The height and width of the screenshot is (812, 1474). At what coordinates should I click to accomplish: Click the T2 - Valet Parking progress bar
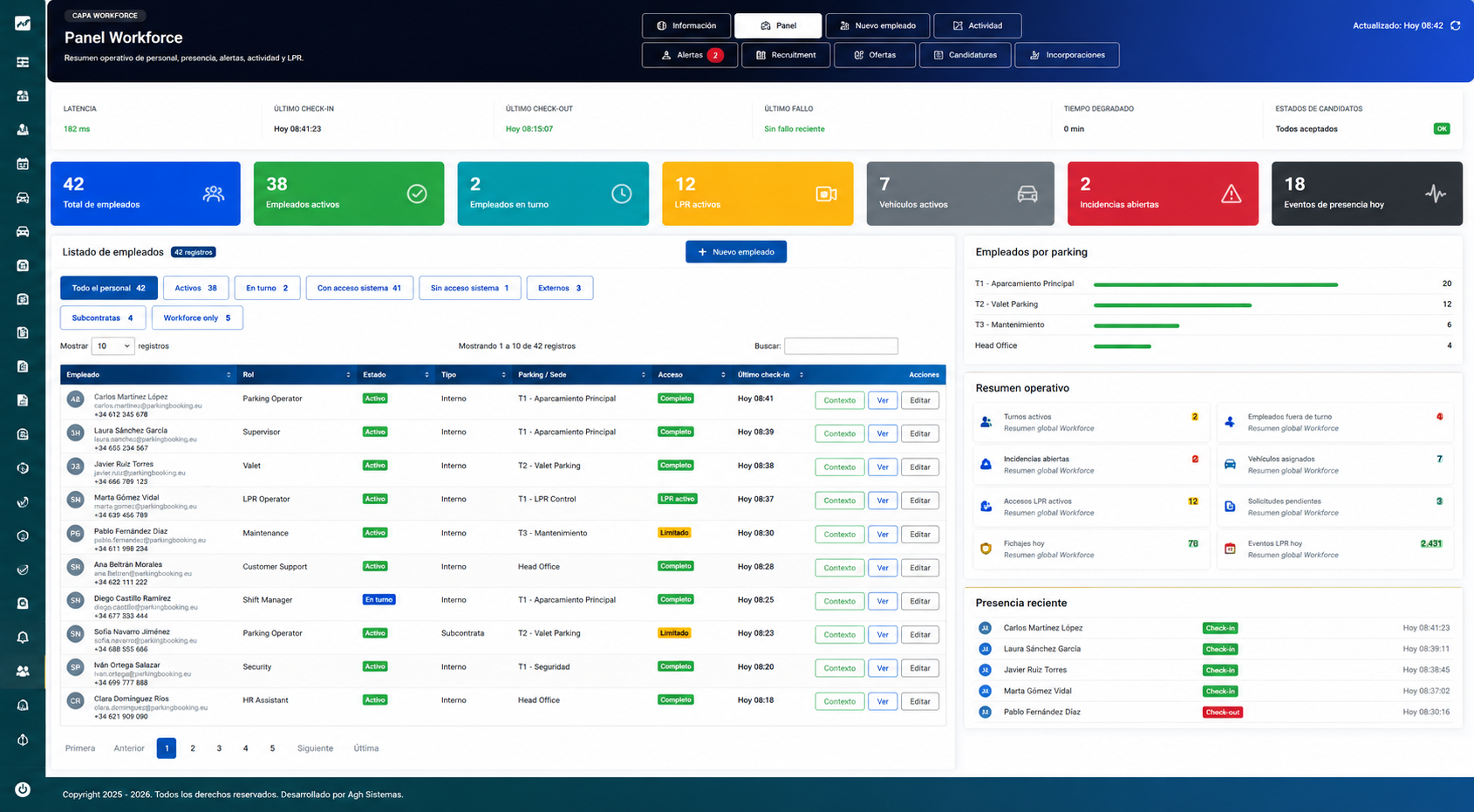(1172, 305)
